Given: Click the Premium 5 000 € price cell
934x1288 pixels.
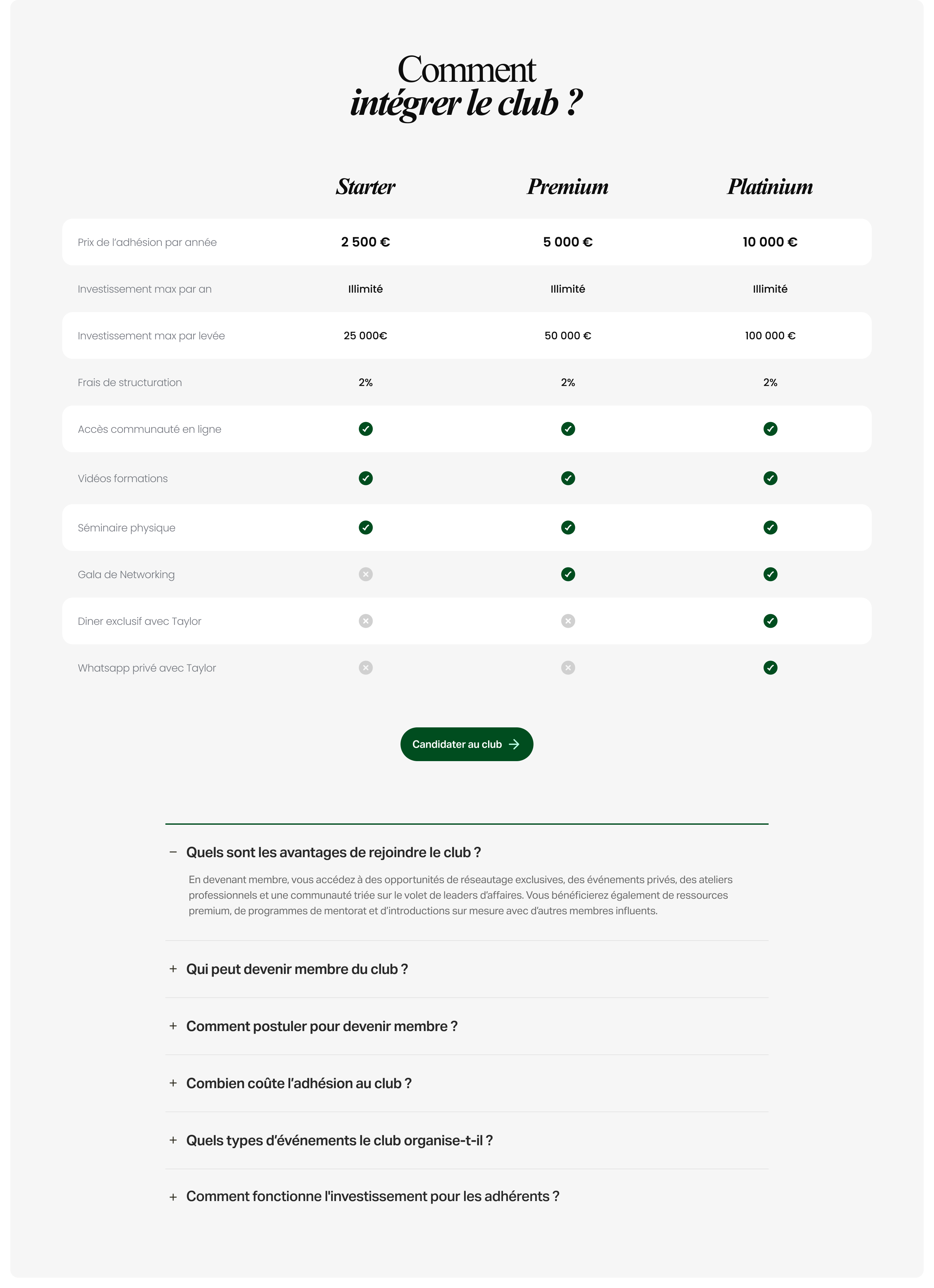Looking at the screenshot, I should (568, 242).
